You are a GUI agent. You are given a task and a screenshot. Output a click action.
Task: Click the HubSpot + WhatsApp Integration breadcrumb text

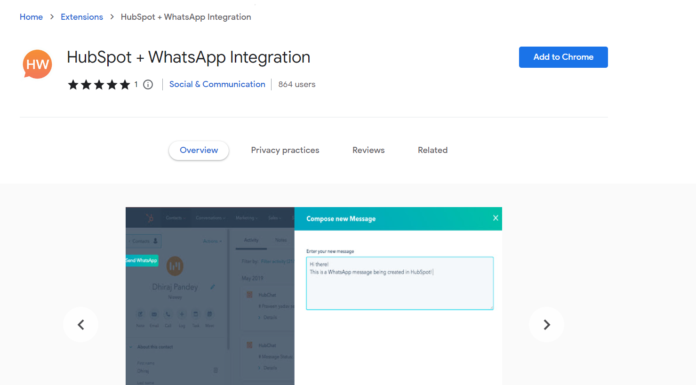(186, 17)
